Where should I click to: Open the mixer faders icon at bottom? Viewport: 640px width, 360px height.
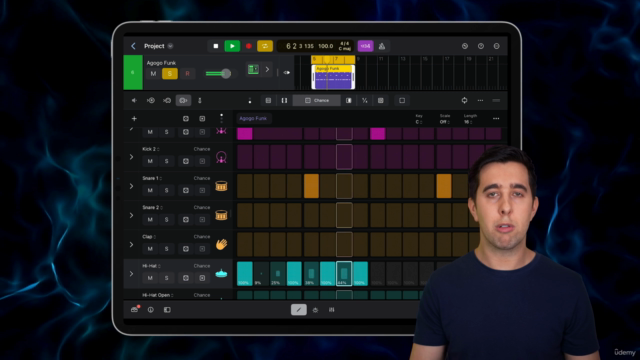(331, 310)
